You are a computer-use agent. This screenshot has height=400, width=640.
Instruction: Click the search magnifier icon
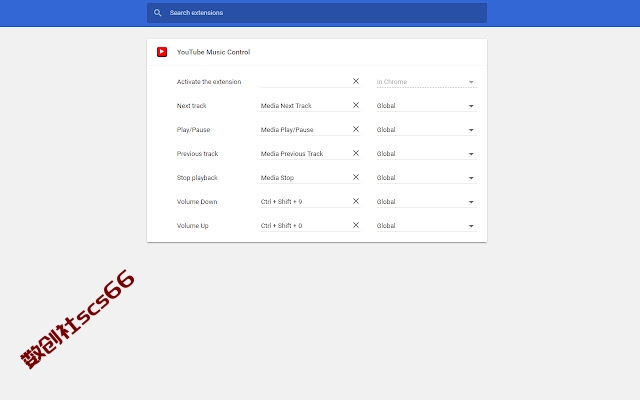(x=158, y=13)
